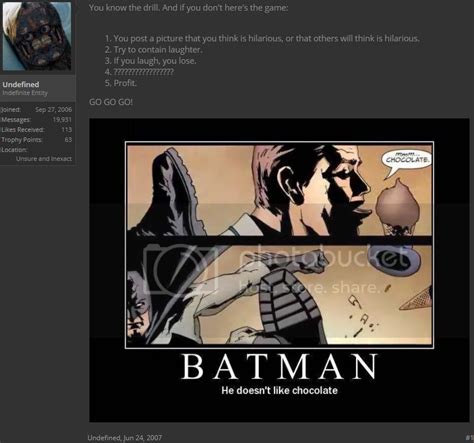474x443 pixels.
Task: Select the question marks line 4
Action: pos(139,72)
